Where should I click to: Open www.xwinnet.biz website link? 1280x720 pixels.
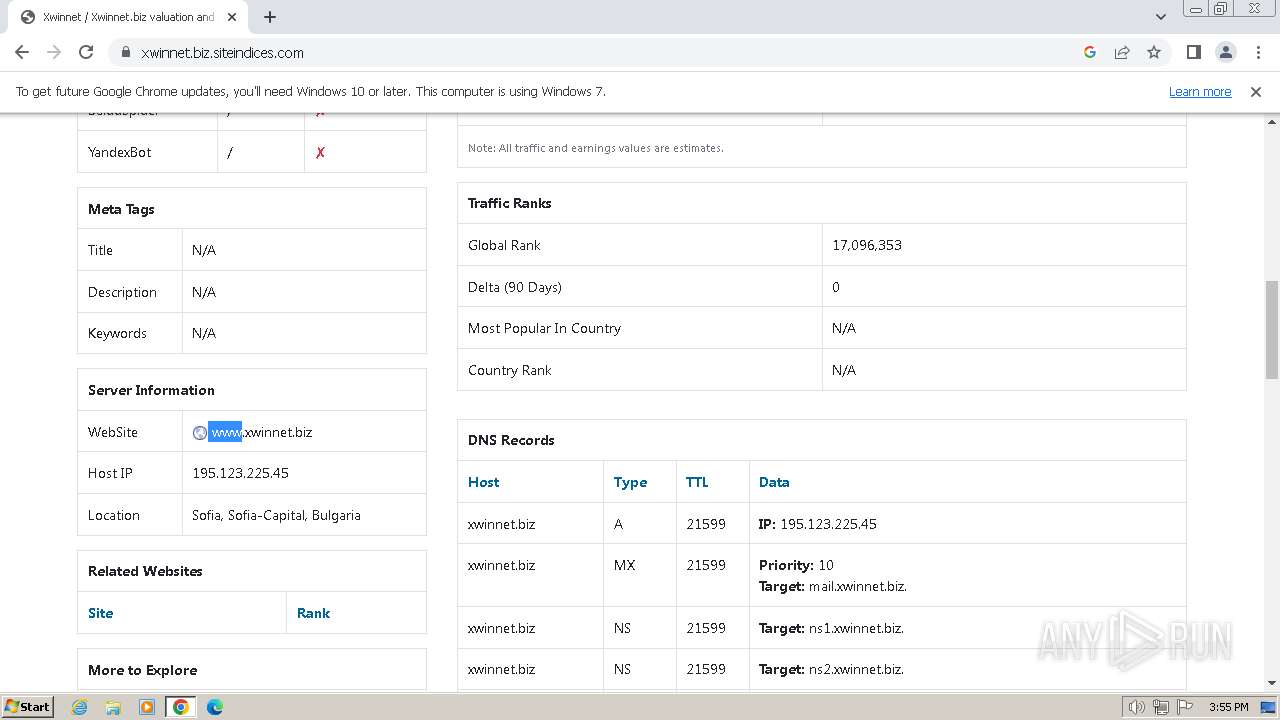tap(262, 432)
